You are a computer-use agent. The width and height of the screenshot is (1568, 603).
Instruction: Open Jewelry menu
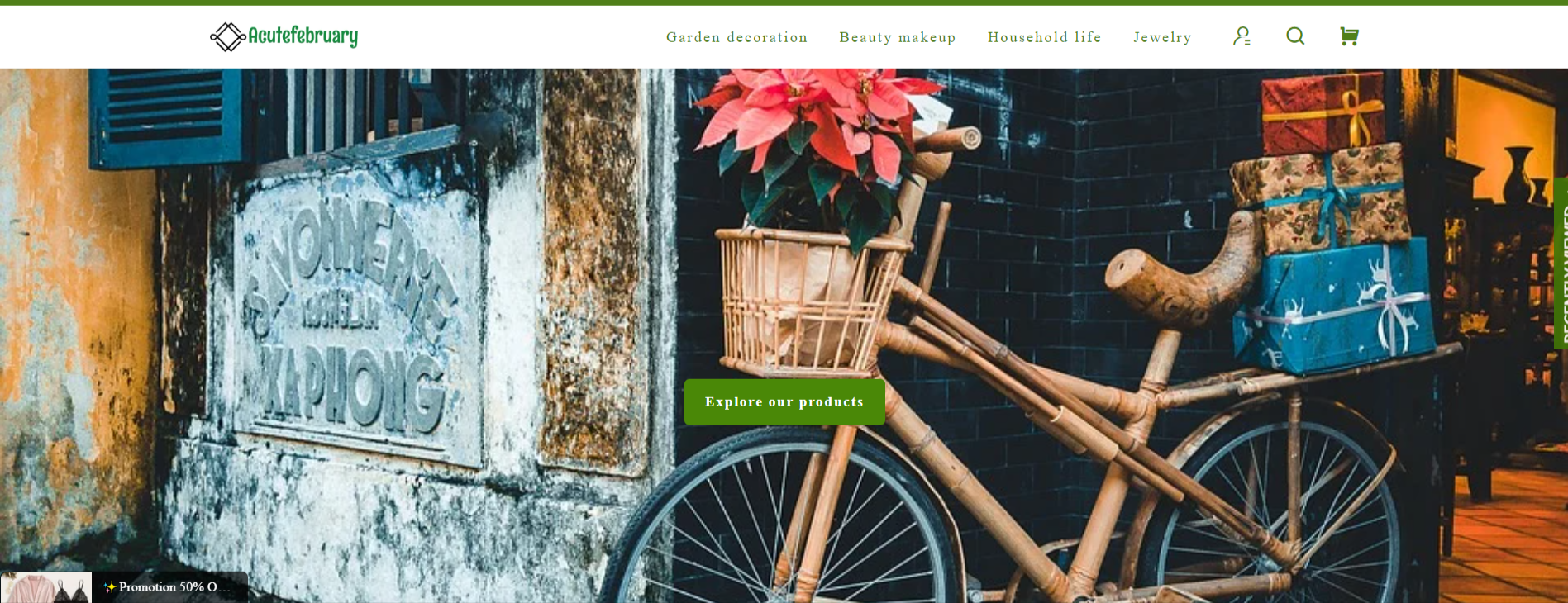[1162, 37]
